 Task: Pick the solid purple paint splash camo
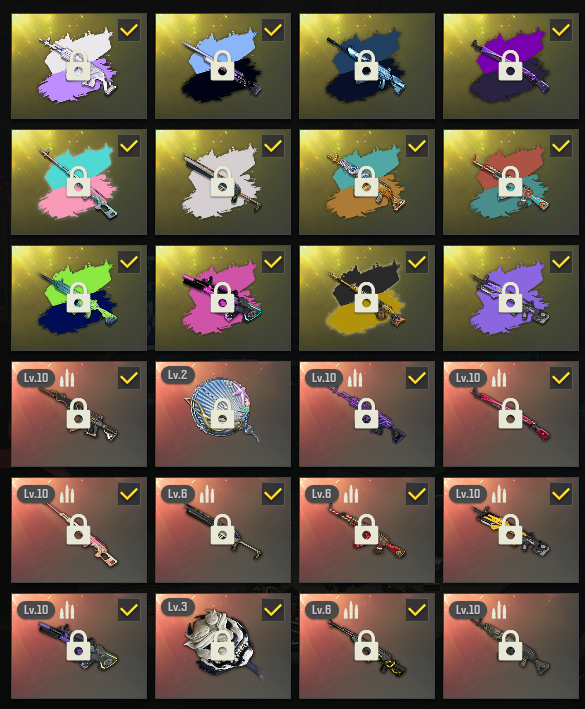click(x=511, y=298)
